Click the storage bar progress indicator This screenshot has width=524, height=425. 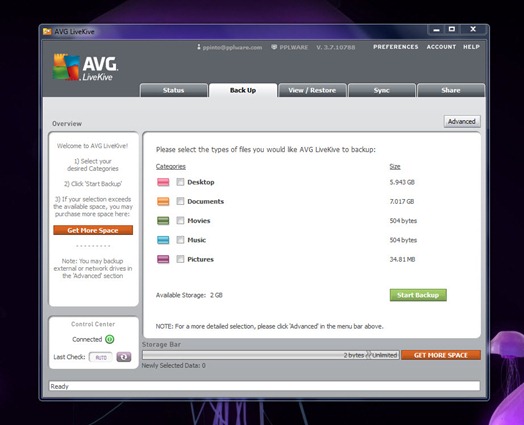tap(271, 355)
